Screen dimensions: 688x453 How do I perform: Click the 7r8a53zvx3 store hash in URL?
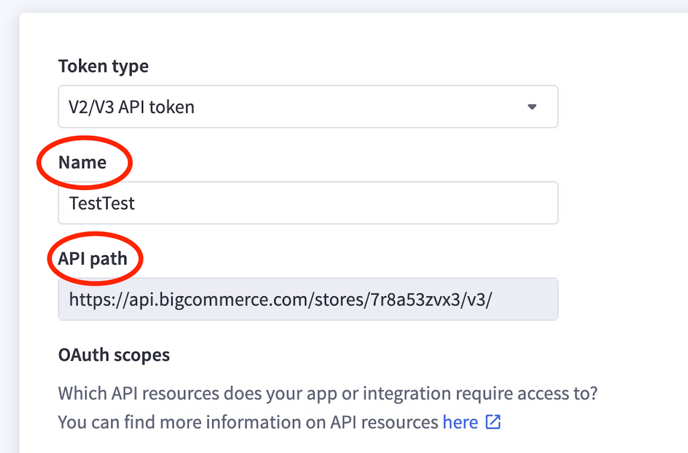tap(415, 300)
